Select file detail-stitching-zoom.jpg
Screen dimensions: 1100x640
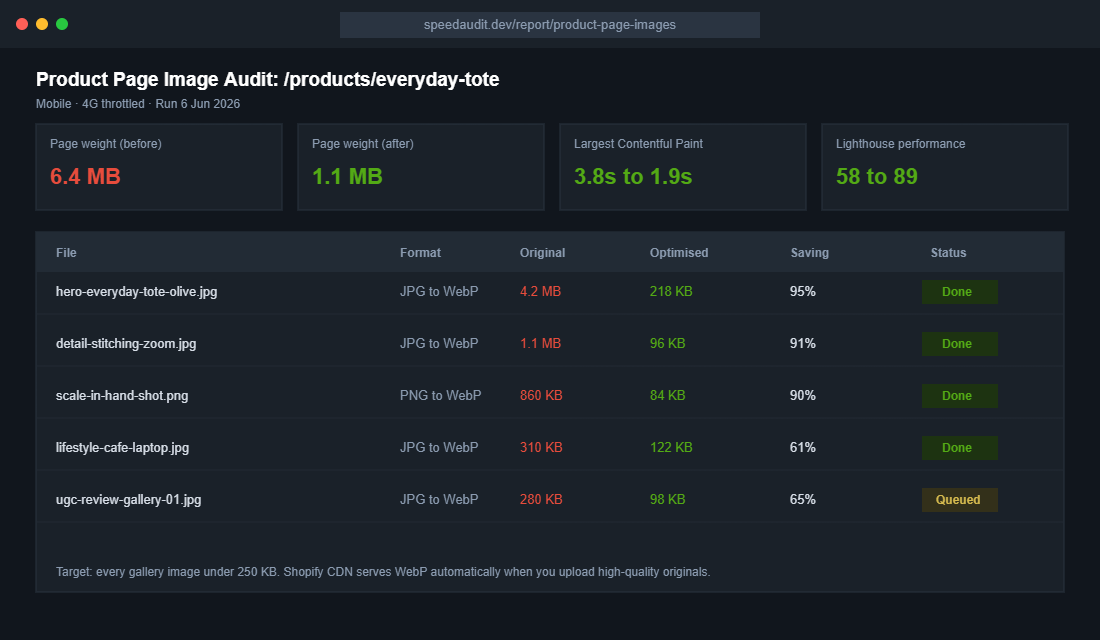click(126, 344)
